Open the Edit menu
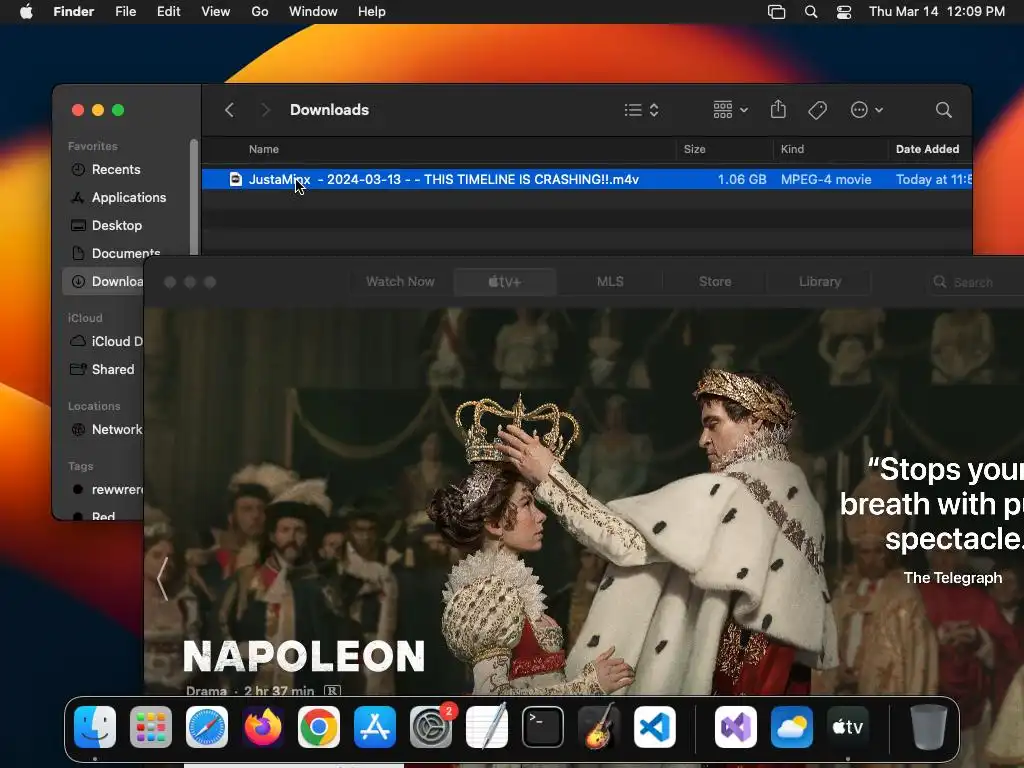1024x768 pixels. point(168,12)
